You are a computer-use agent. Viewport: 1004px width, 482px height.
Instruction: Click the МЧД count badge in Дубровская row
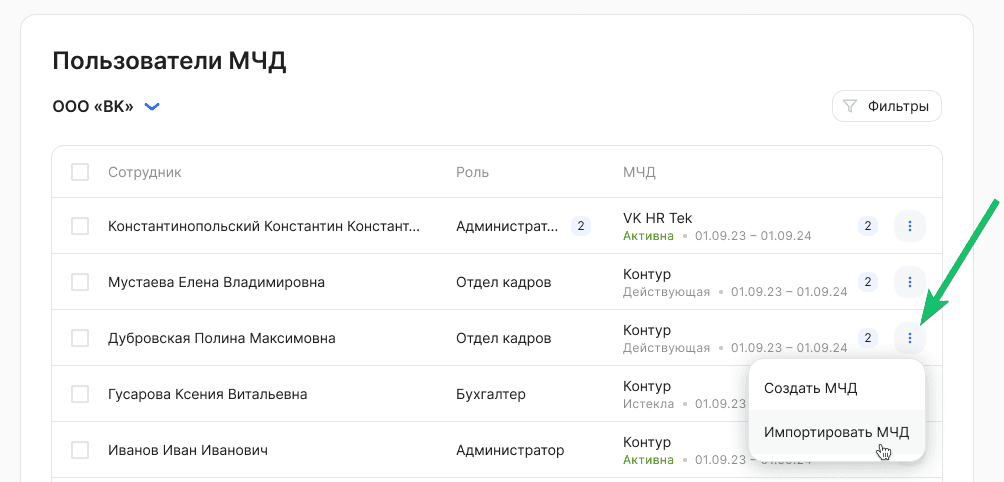click(x=868, y=338)
